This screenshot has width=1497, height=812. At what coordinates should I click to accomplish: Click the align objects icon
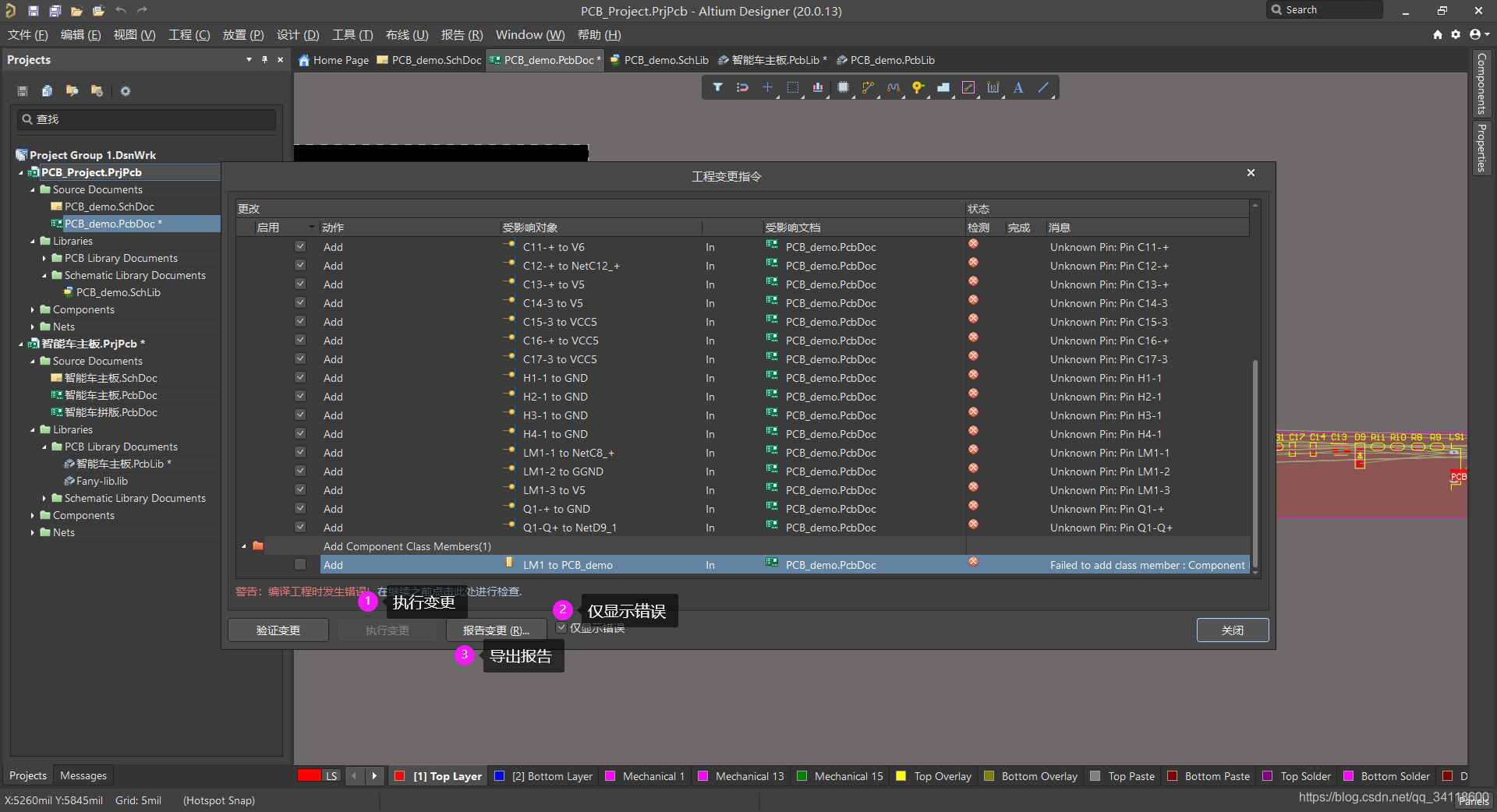coord(818,87)
